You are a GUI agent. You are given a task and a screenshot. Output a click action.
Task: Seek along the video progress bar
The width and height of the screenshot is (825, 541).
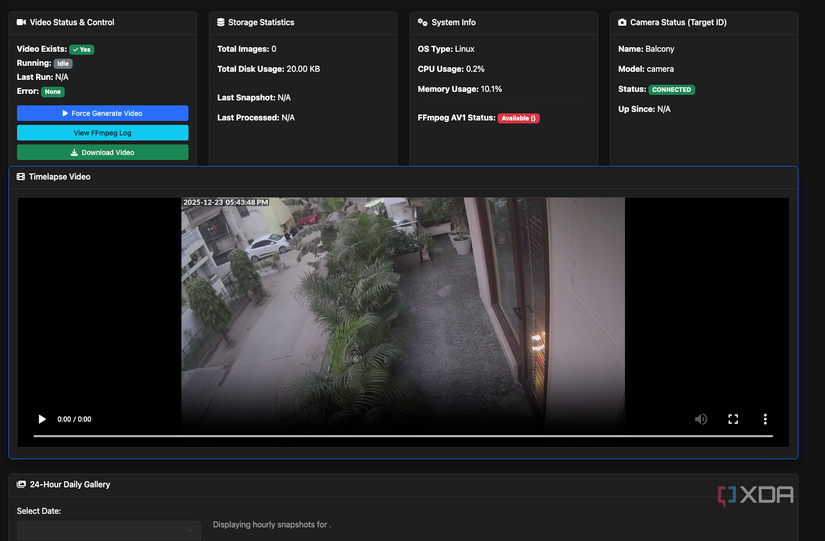tap(403, 436)
